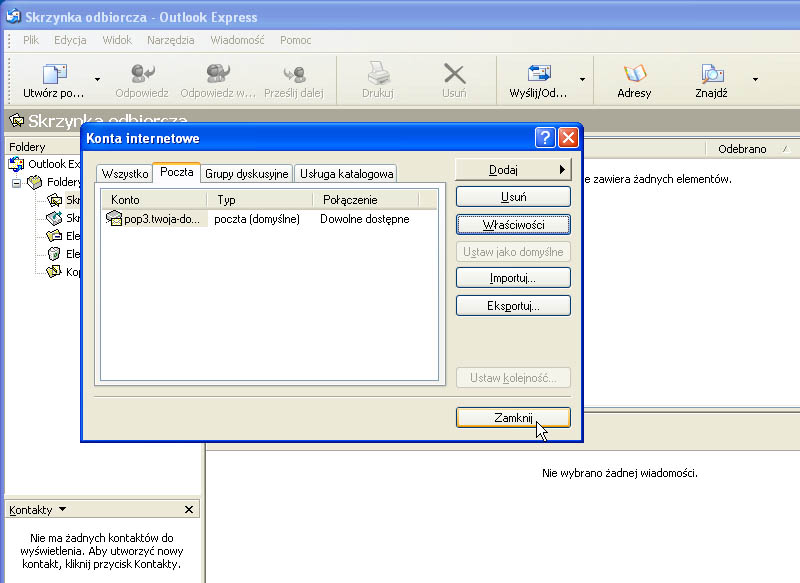Open the Edycja menu
The image size is (800, 583).
70,40
